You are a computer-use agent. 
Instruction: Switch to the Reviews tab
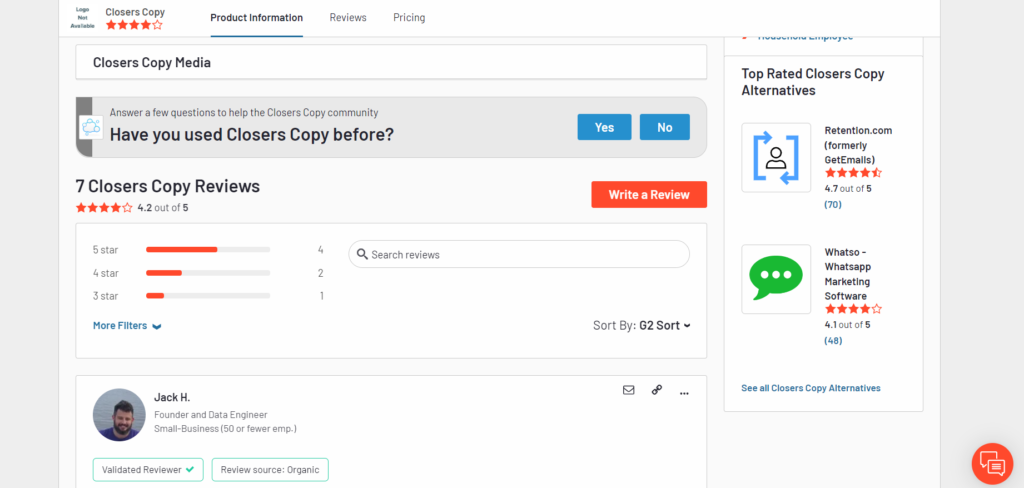point(347,18)
